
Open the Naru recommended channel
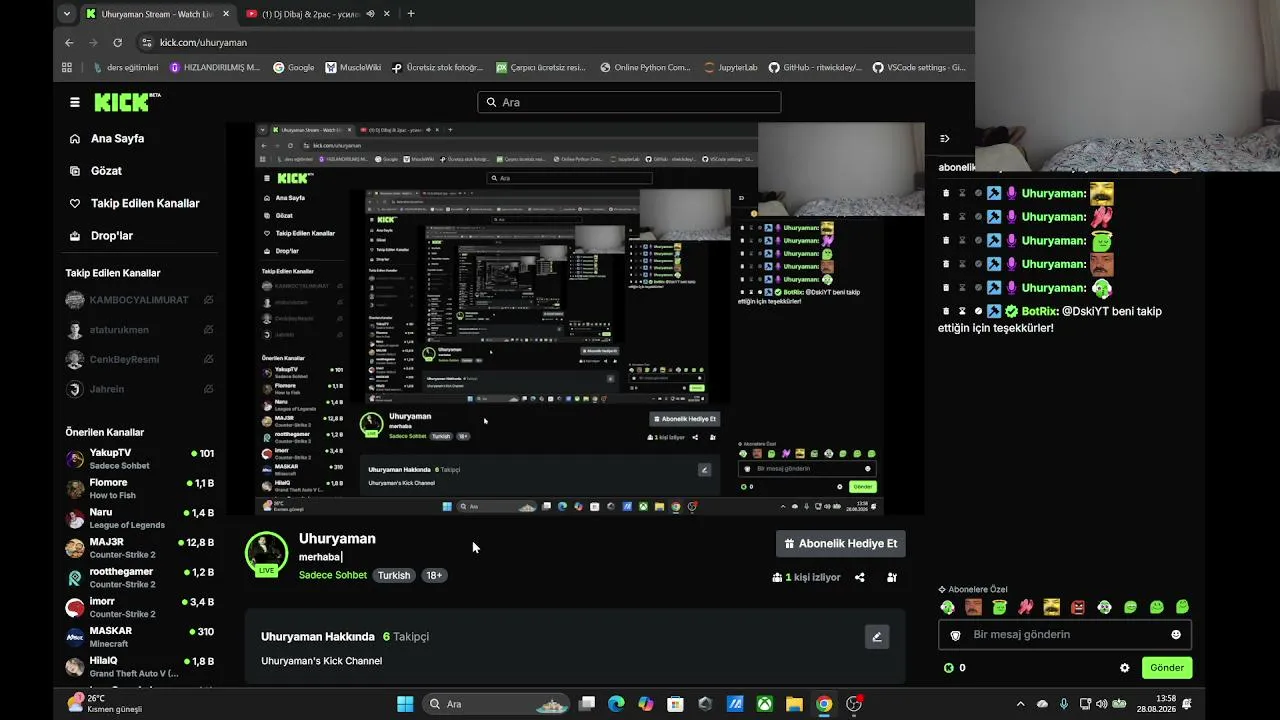[x=141, y=518]
